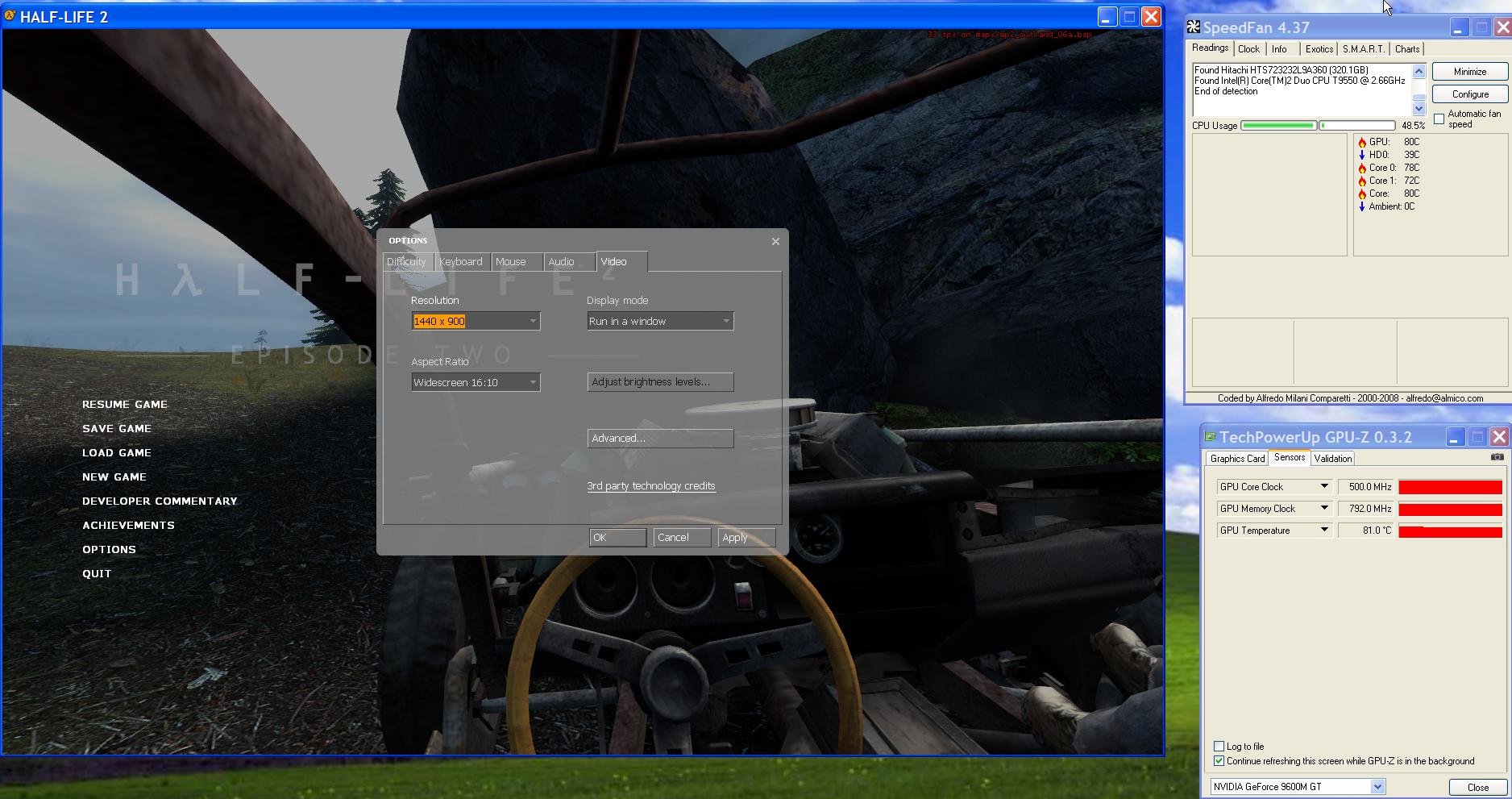Click Adjust brightness levels button
Viewport: 1512px width, 799px height.
click(660, 382)
